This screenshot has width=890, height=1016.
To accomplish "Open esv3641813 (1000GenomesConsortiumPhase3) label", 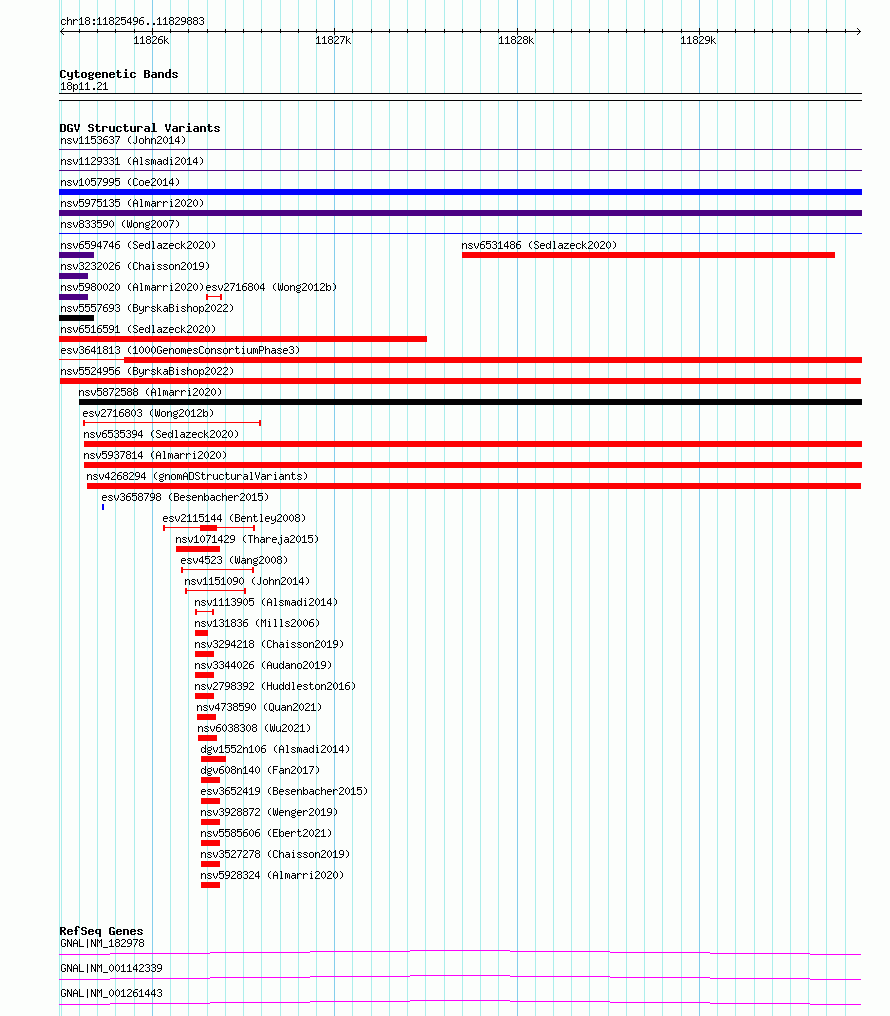I will (x=180, y=350).
